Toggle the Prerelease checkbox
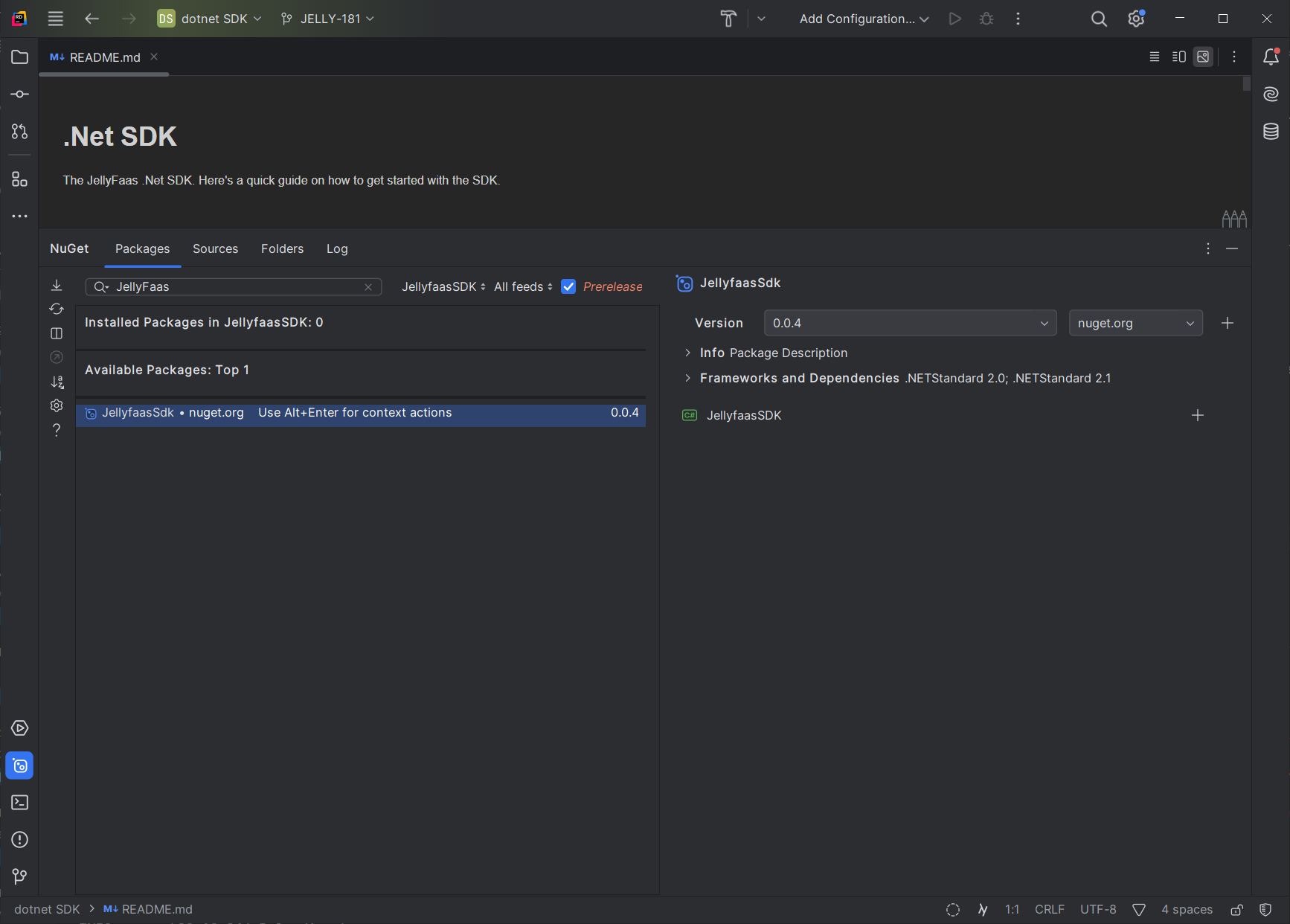1290x924 pixels. click(568, 286)
